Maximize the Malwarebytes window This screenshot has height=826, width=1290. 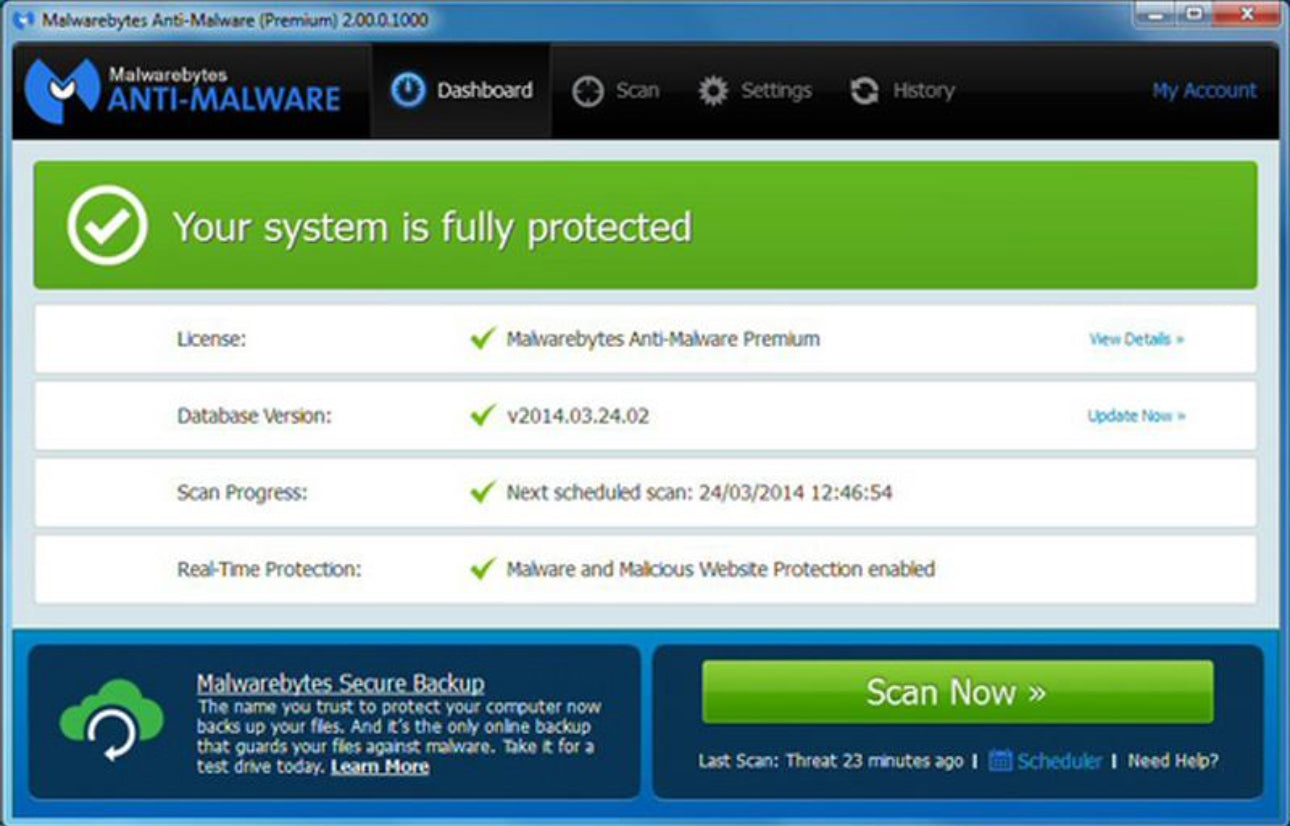(1195, 14)
